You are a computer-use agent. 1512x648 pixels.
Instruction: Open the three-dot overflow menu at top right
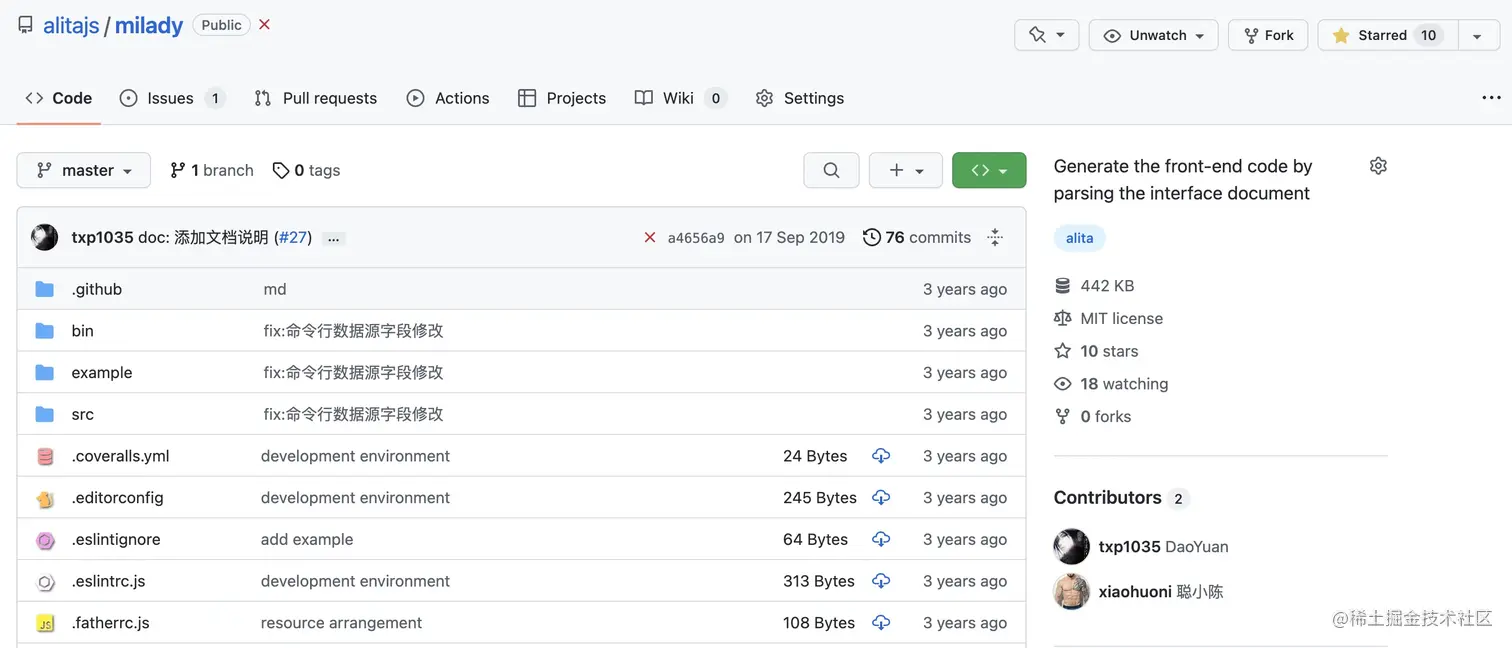(1491, 98)
